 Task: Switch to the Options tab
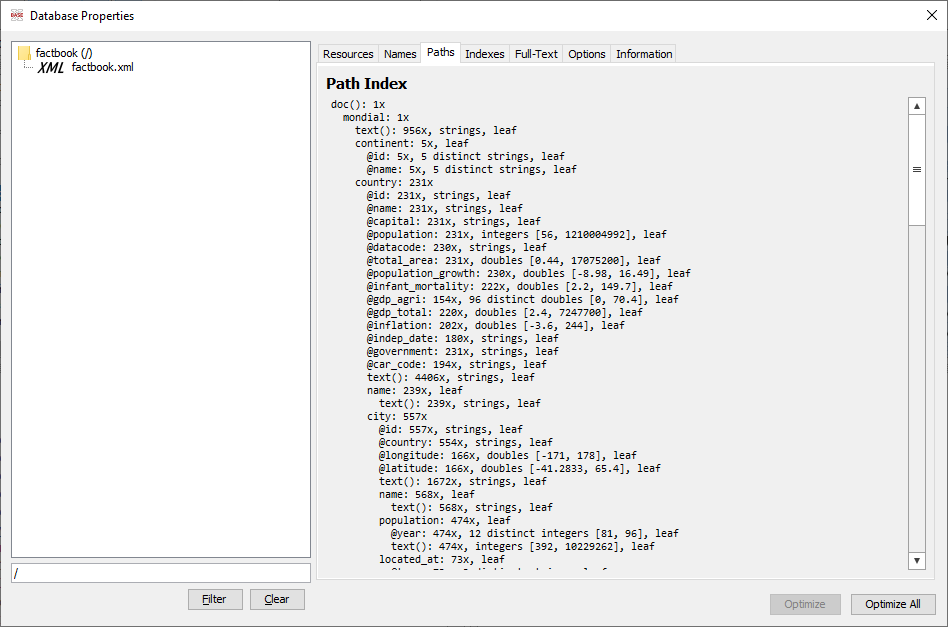pyautogui.click(x=587, y=54)
